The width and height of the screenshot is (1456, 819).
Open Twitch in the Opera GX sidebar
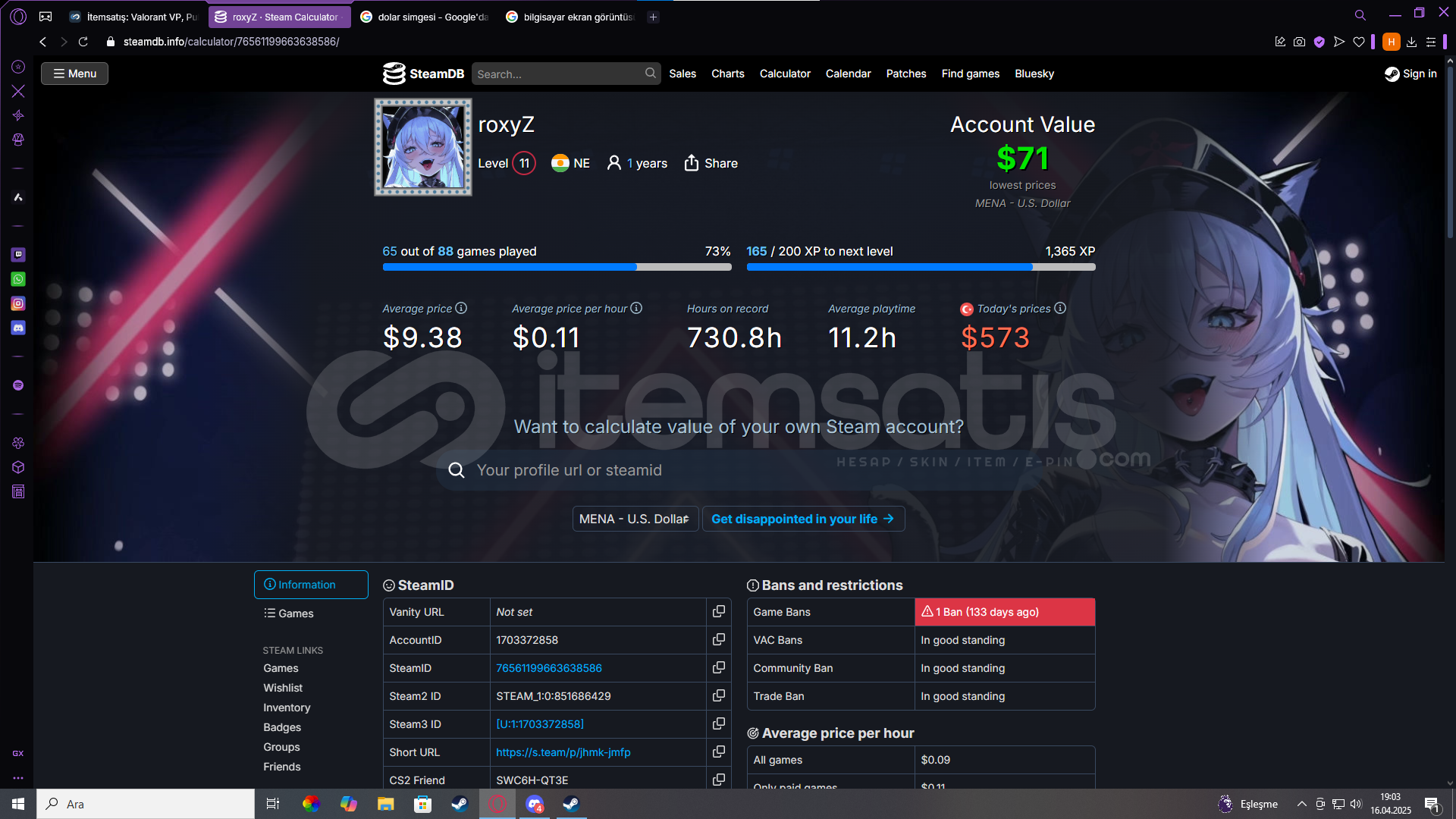pyautogui.click(x=18, y=255)
